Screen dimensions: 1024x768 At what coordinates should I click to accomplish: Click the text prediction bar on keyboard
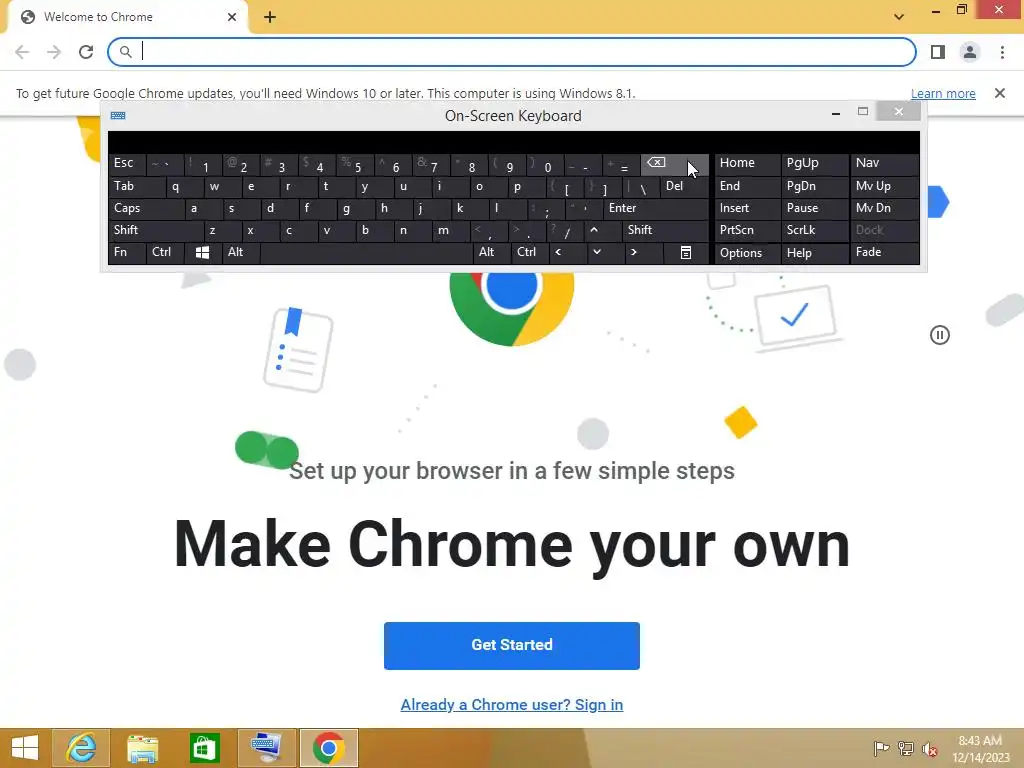[x=513, y=142]
